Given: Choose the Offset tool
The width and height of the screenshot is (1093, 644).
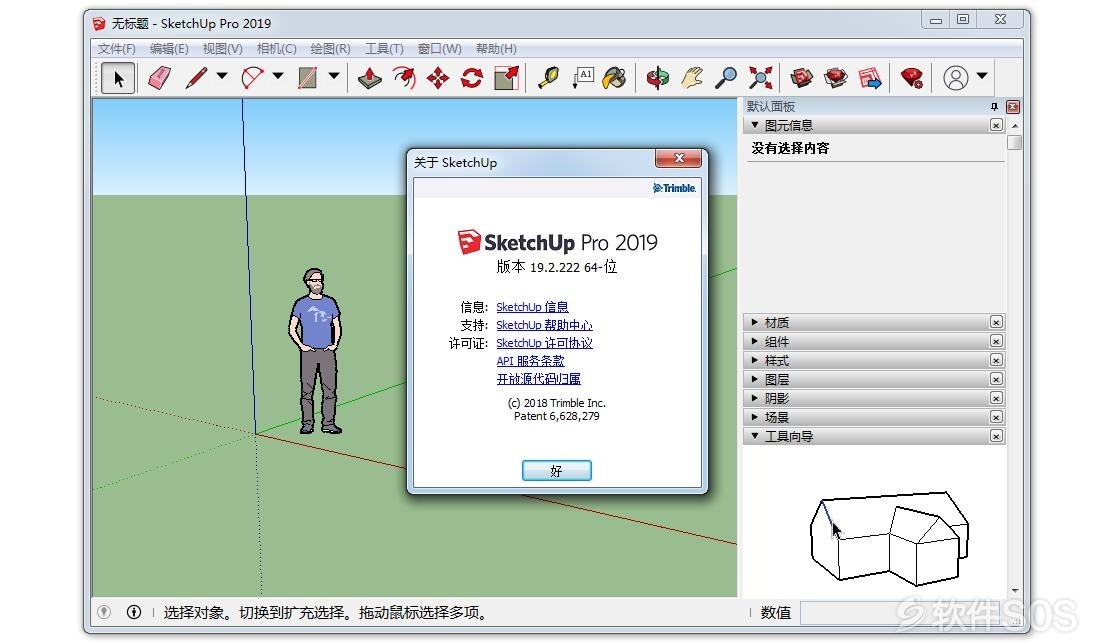Looking at the screenshot, I should click(404, 77).
